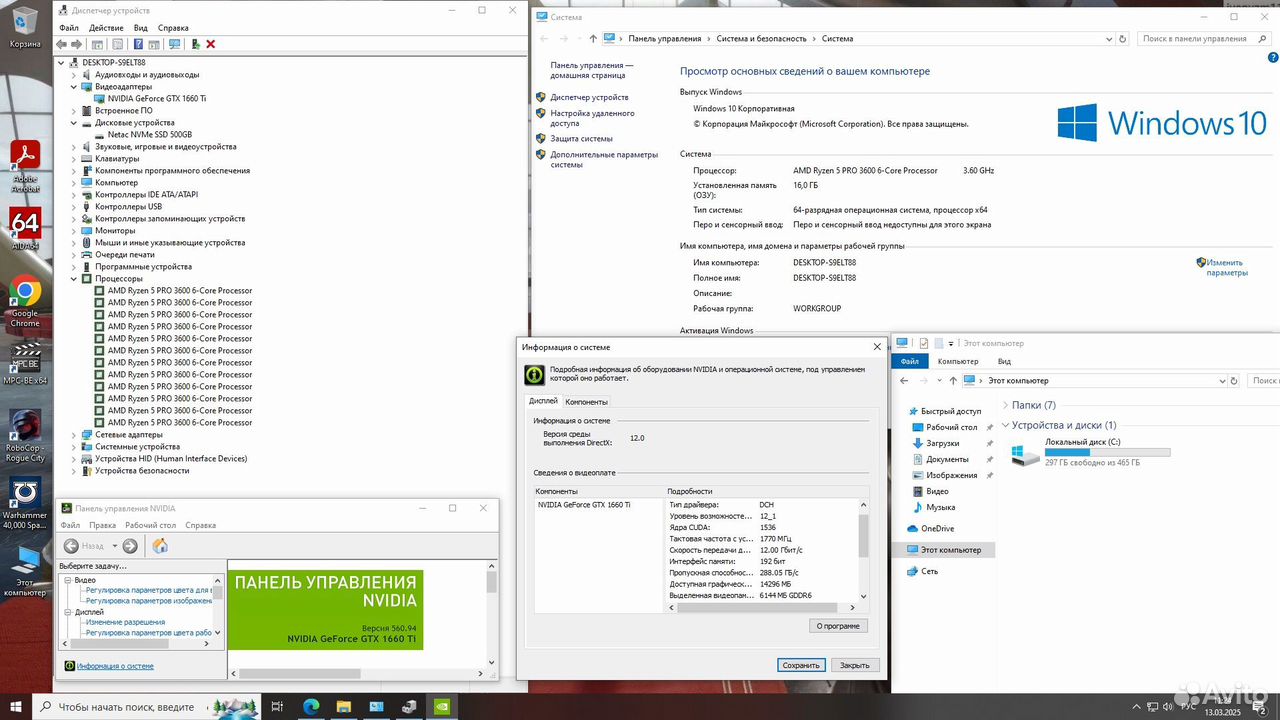Collapse the Дисковые устройства node
1280x720 pixels.
coord(74,123)
